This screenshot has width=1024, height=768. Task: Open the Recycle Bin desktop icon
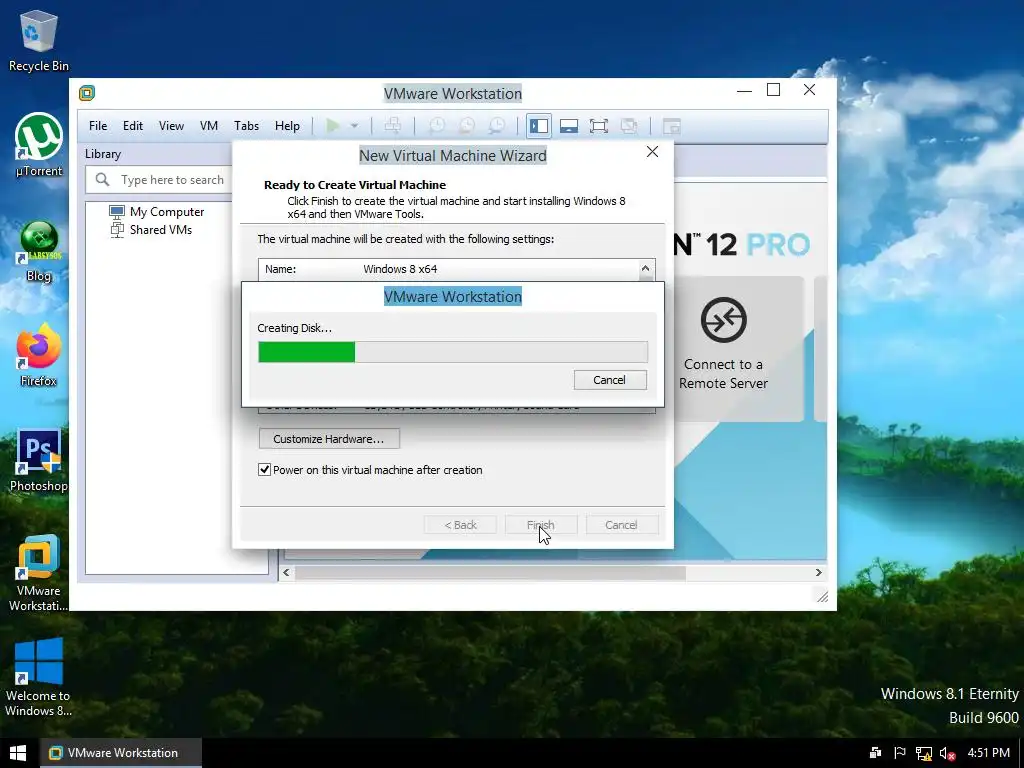click(x=39, y=41)
